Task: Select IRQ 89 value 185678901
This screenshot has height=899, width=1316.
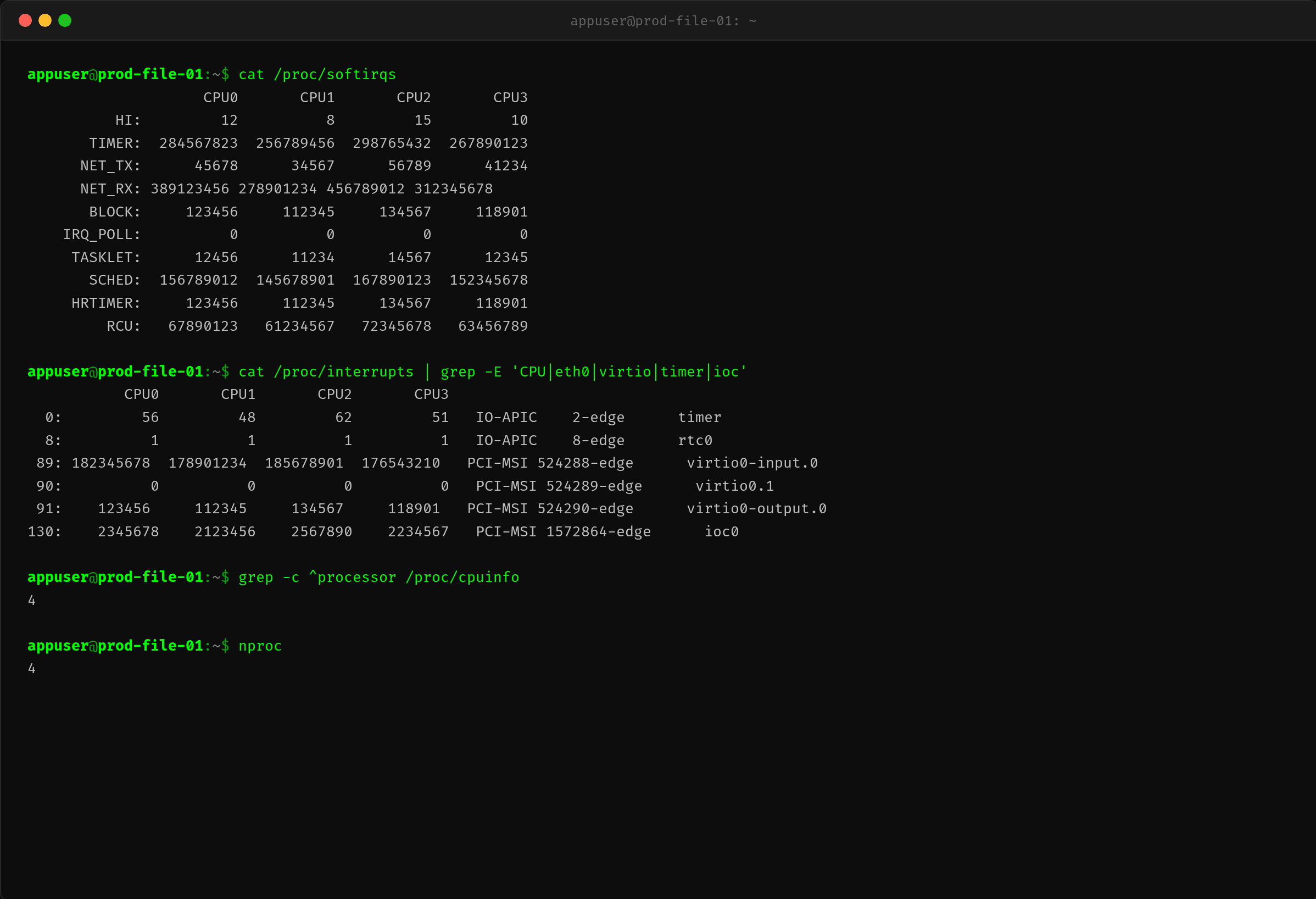Action: [304, 463]
